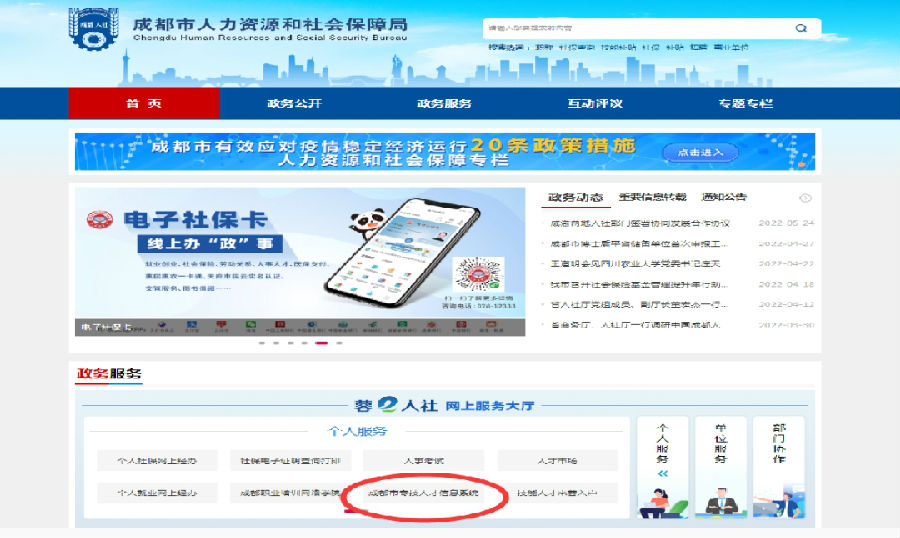This screenshot has width=900, height=538.
Task: Open the 专题专栏 navigation item
Action: (x=746, y=103)
